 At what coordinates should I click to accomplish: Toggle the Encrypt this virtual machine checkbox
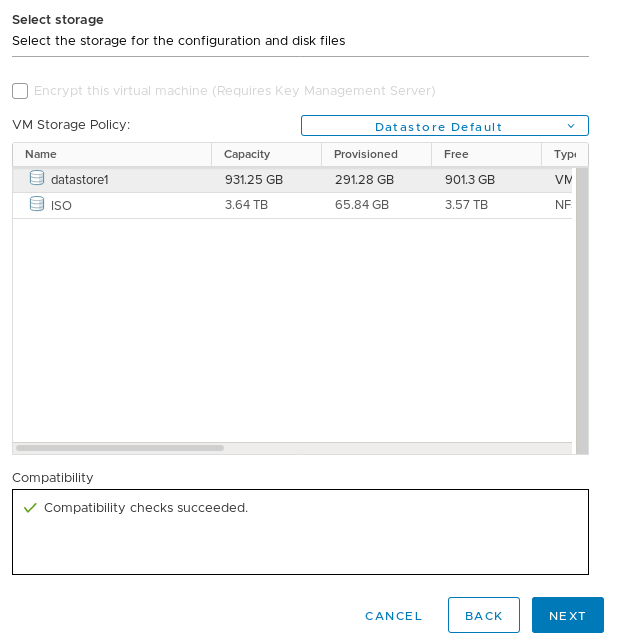click(x=20, y=91)
